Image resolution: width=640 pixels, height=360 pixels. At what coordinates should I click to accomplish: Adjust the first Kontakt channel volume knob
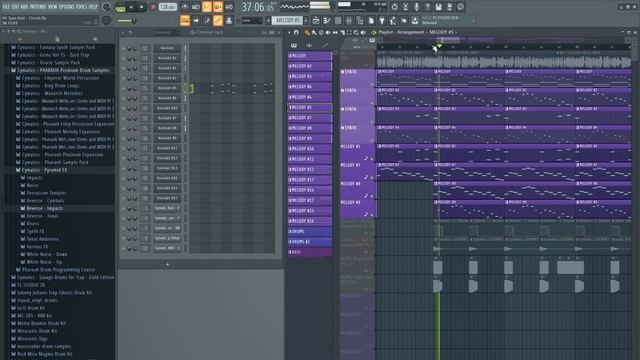[x=134, y=48]
